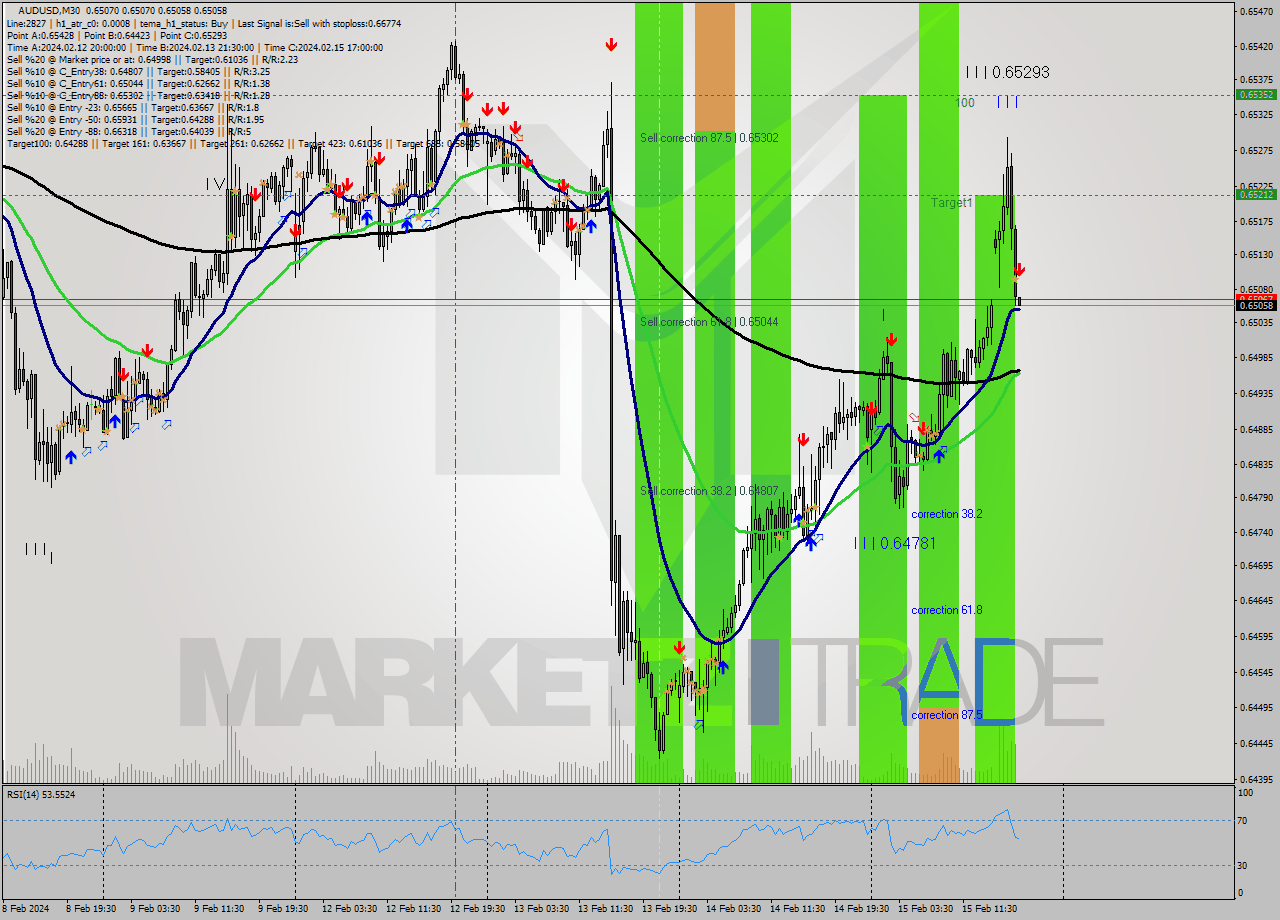Viewport: 1280px width, 920px height.
Task: Click the '9 Feb 11:30' time axis label
Action: coord(219,909)
